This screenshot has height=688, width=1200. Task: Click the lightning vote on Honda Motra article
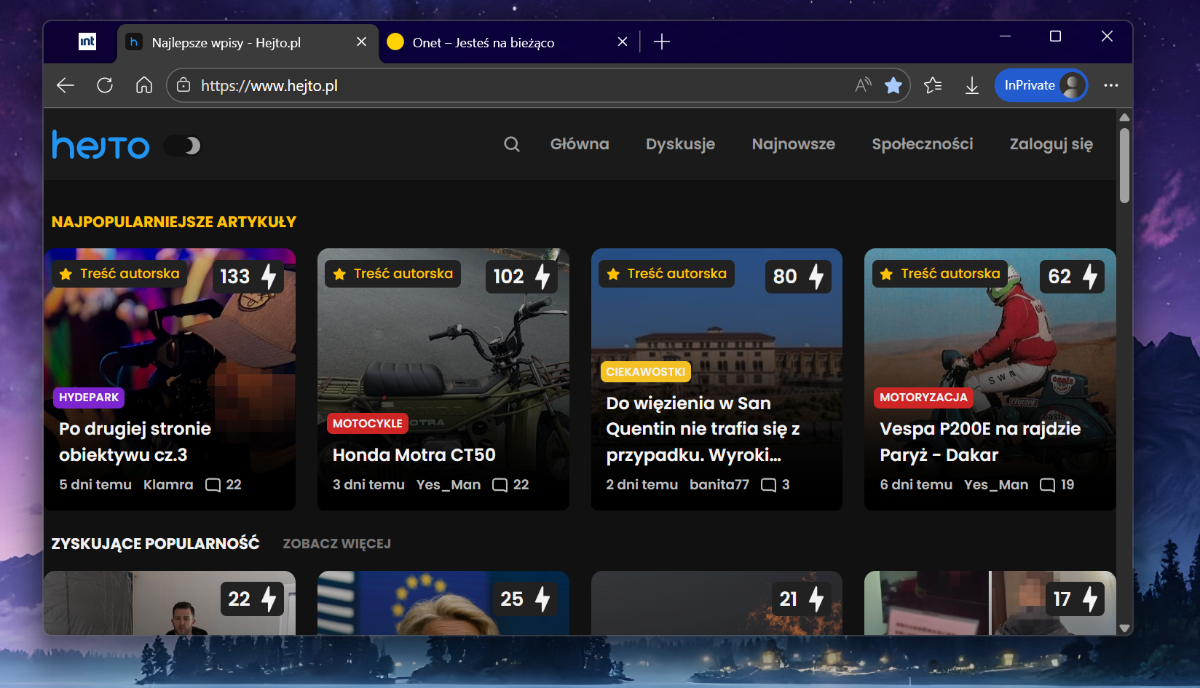pyautogui.click(x=542, y=277)
